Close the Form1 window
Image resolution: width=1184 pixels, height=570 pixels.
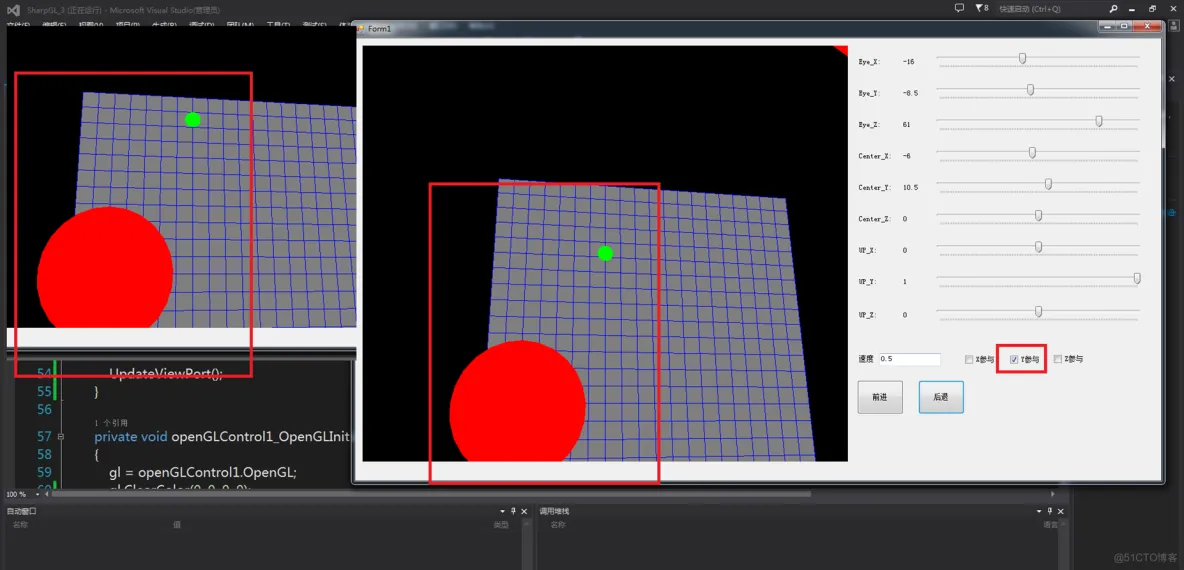coord(1146,27)
